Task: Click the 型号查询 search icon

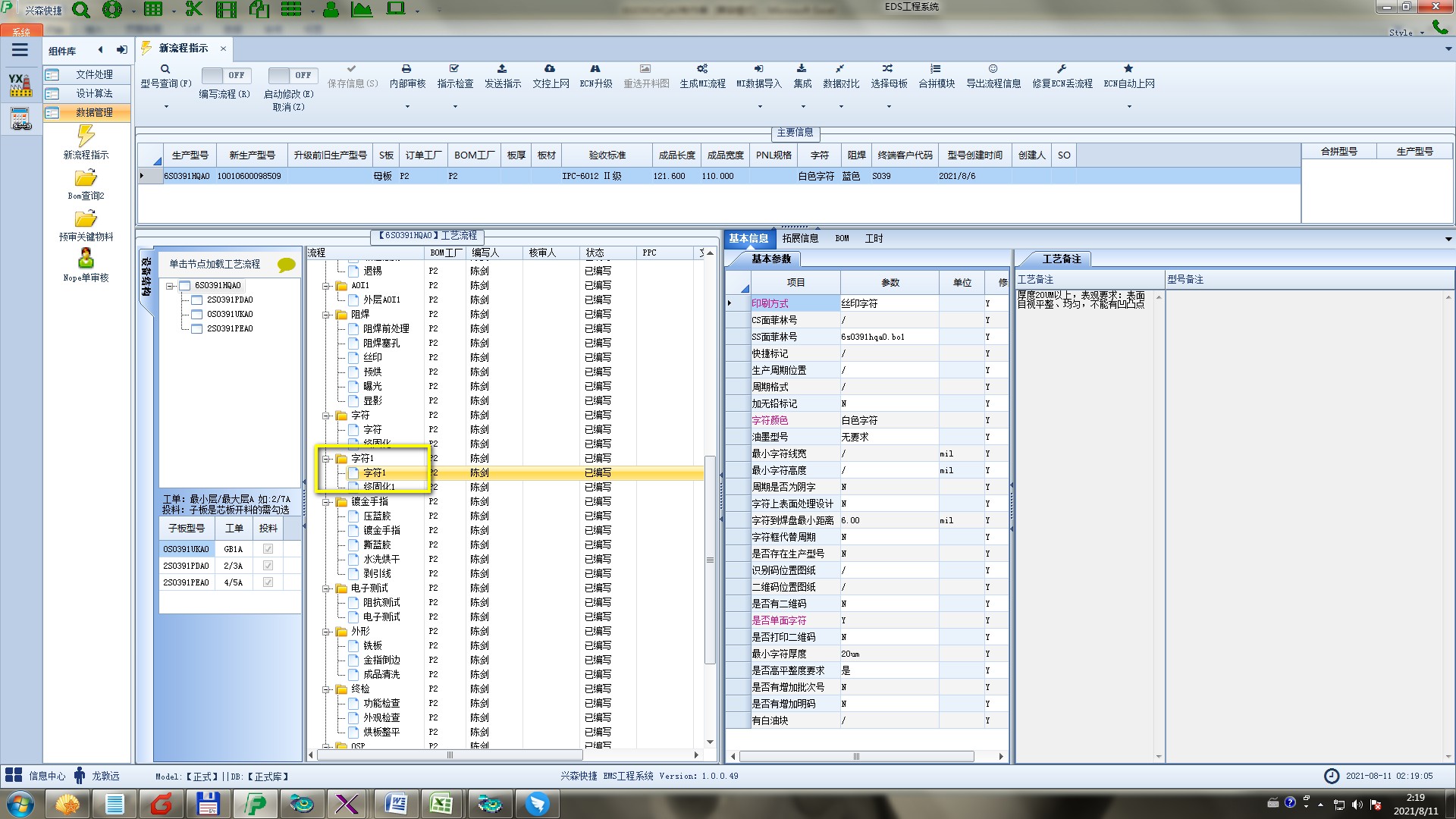Action: (x=165, y=69)
